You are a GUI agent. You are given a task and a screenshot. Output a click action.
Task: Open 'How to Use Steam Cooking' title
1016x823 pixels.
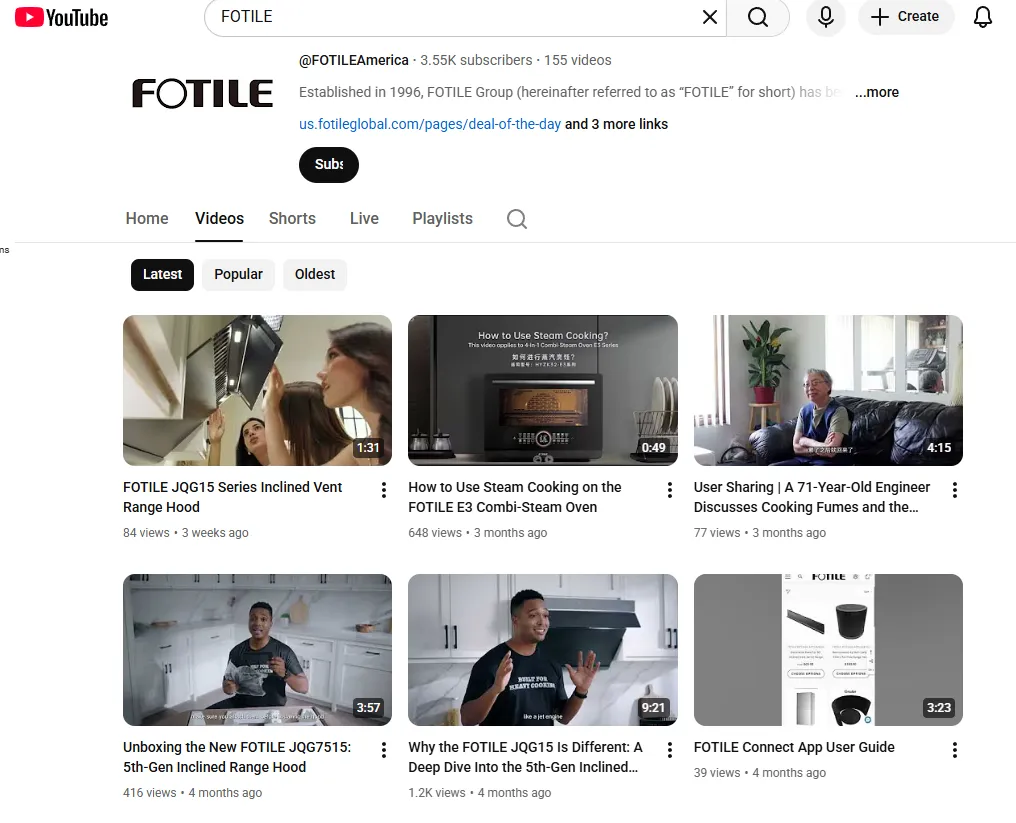point(515,497)
